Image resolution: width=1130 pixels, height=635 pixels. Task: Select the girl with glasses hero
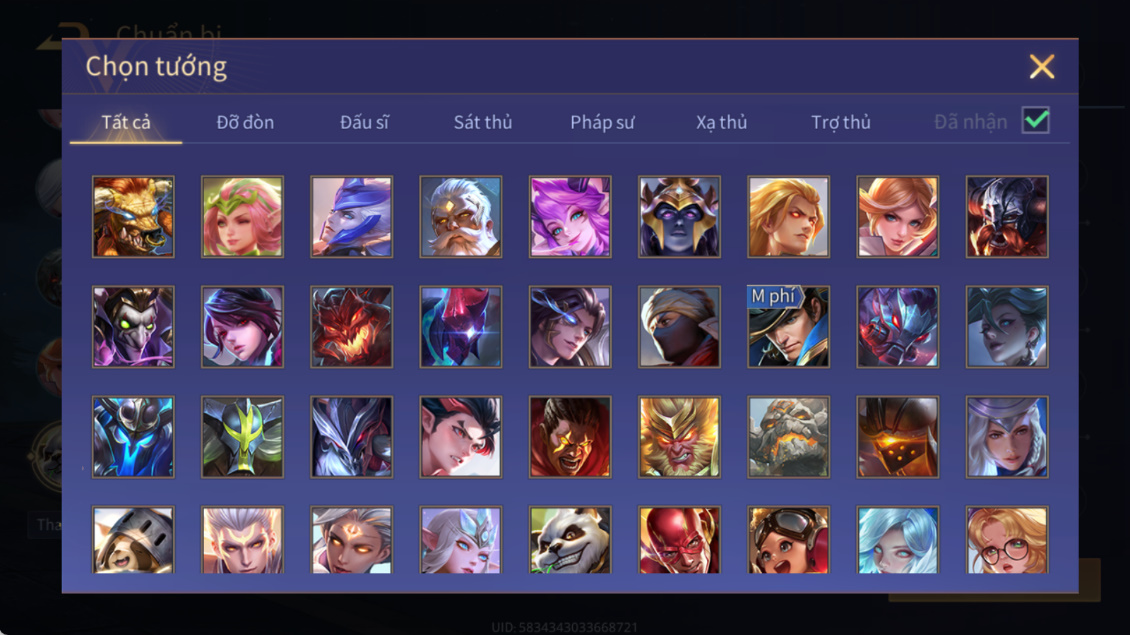point(1007,540)
